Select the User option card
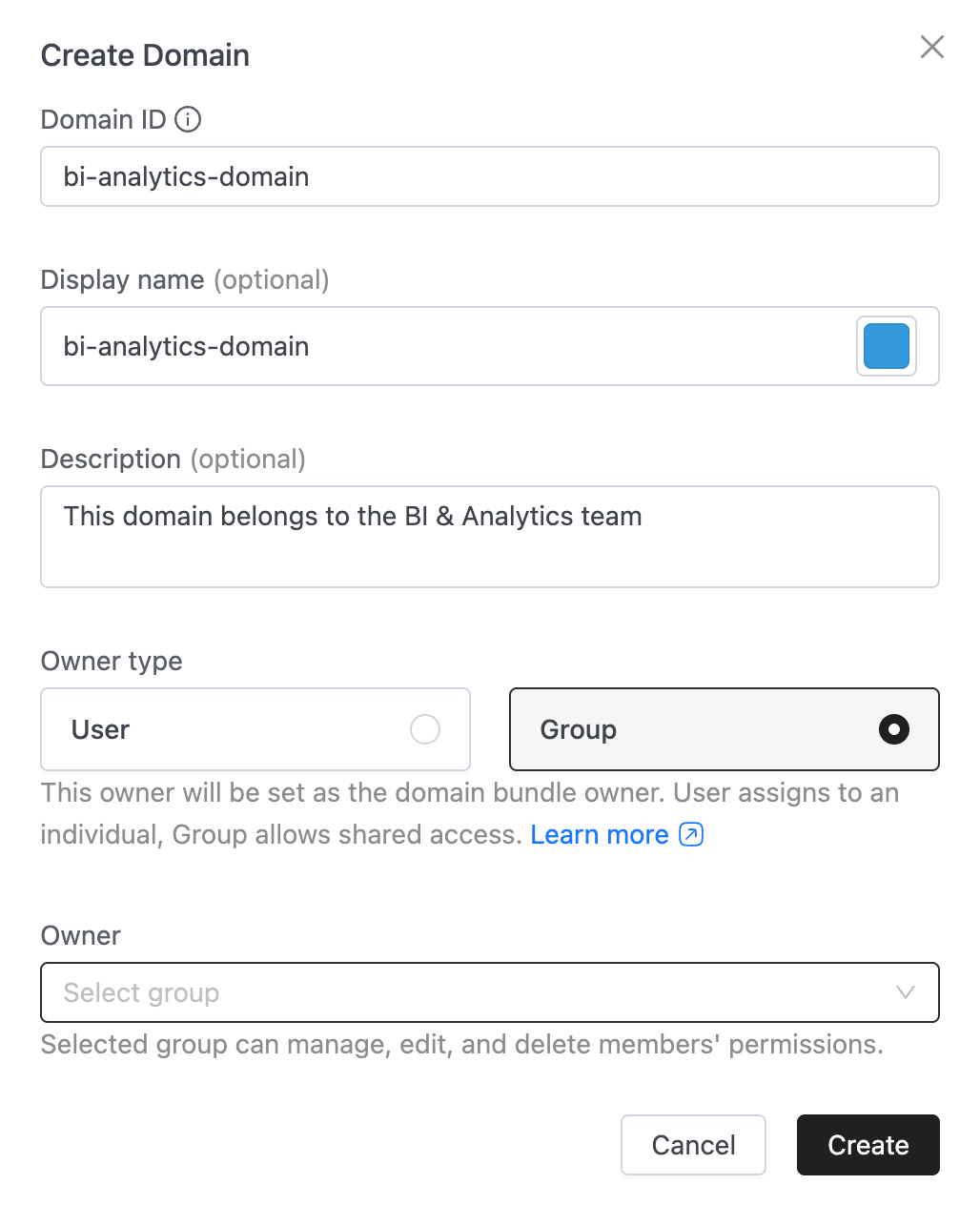 255,729
